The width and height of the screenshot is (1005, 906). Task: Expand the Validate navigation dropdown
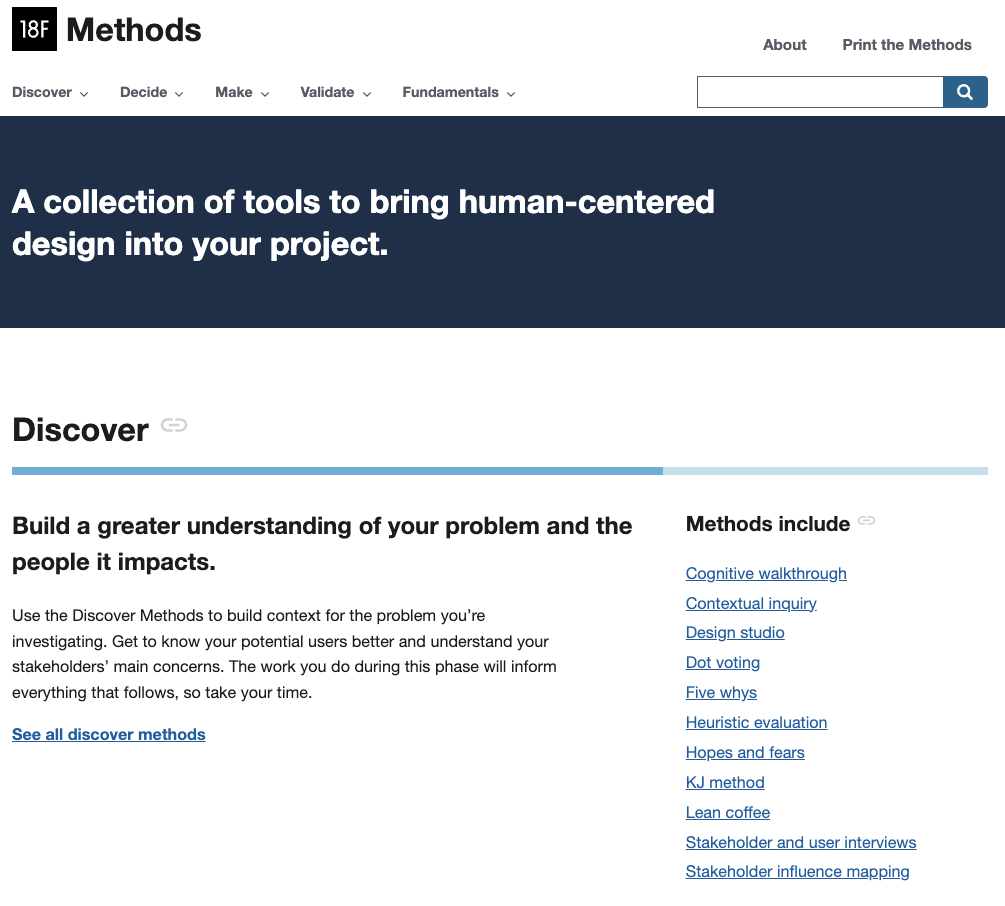(x=334, y=92)
